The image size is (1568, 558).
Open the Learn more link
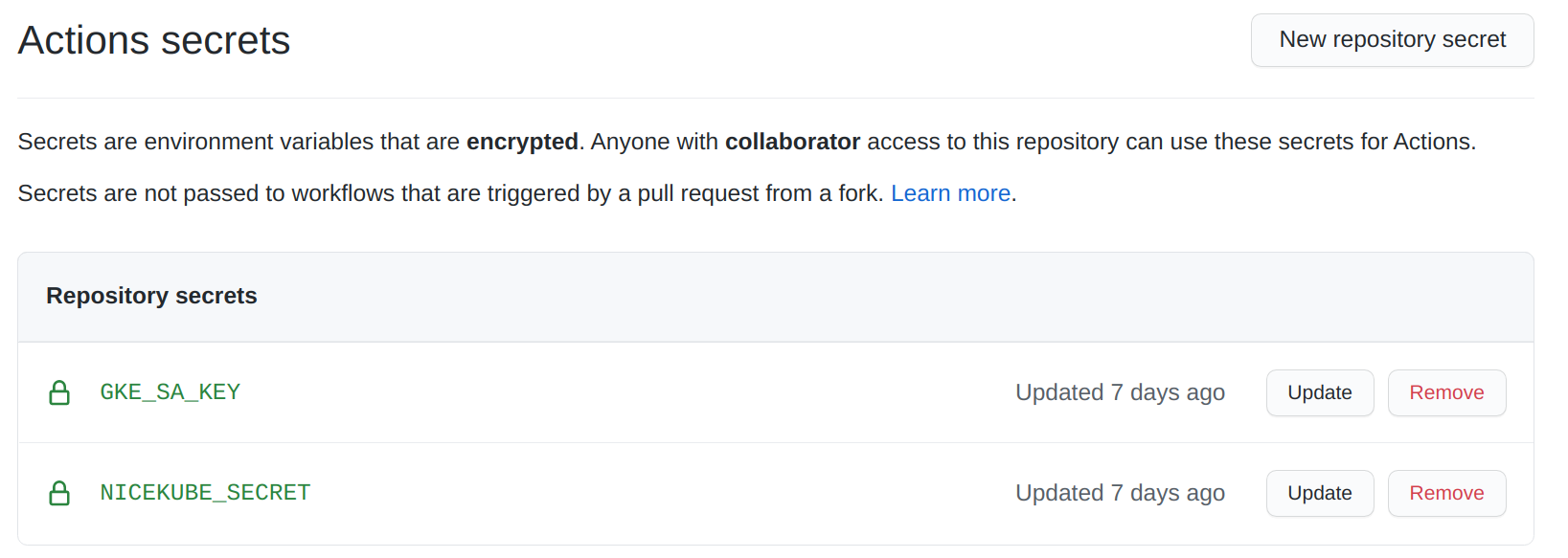[950, 193]
